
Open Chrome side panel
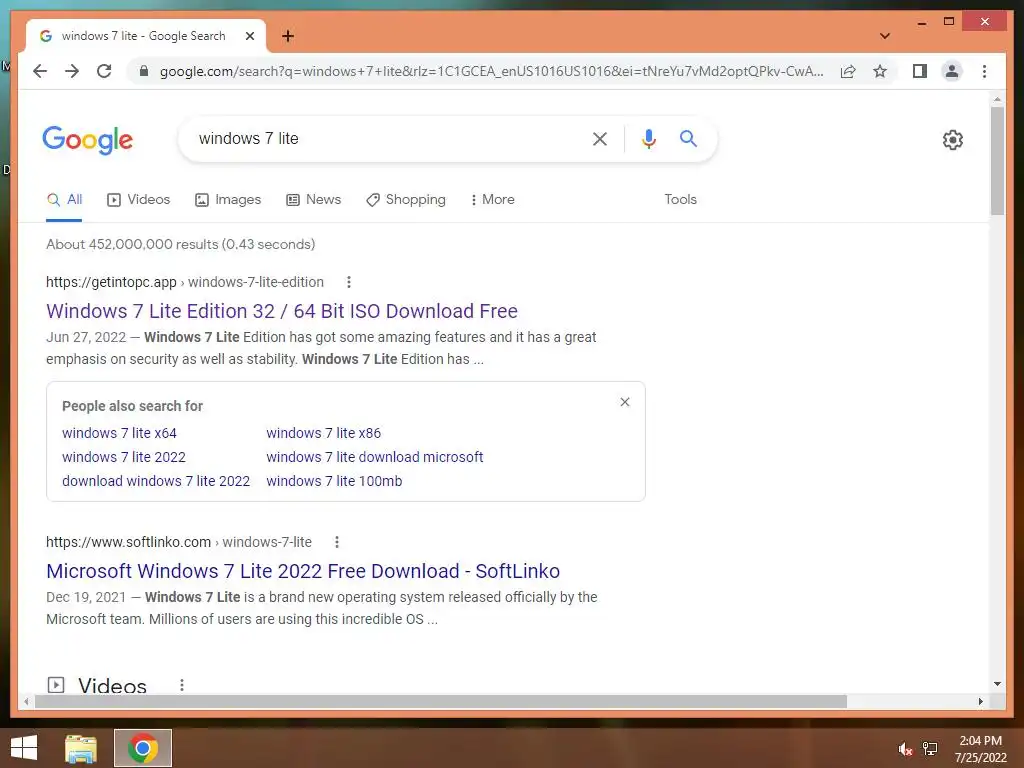[920, 71]
